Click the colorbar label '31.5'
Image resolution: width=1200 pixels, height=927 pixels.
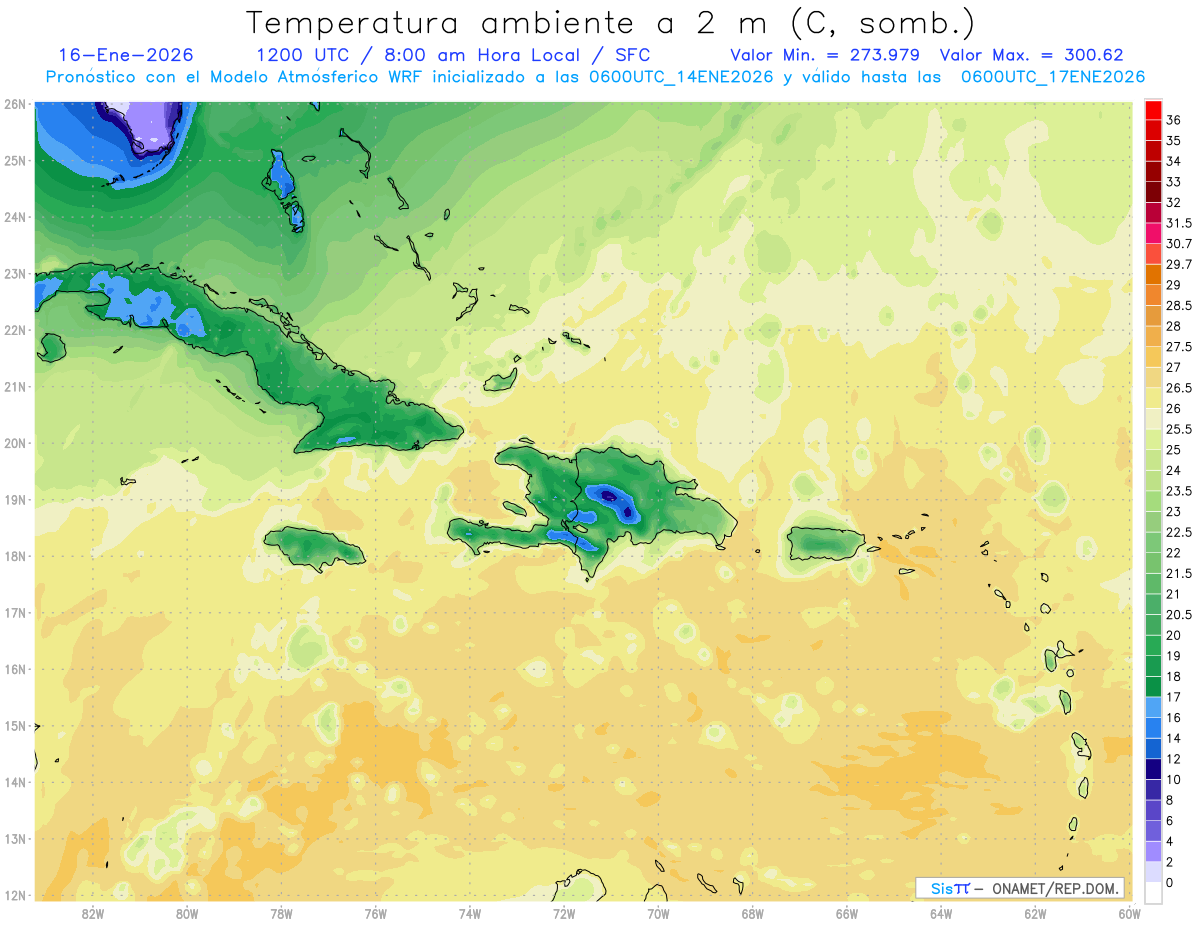tap(1179, 223)
